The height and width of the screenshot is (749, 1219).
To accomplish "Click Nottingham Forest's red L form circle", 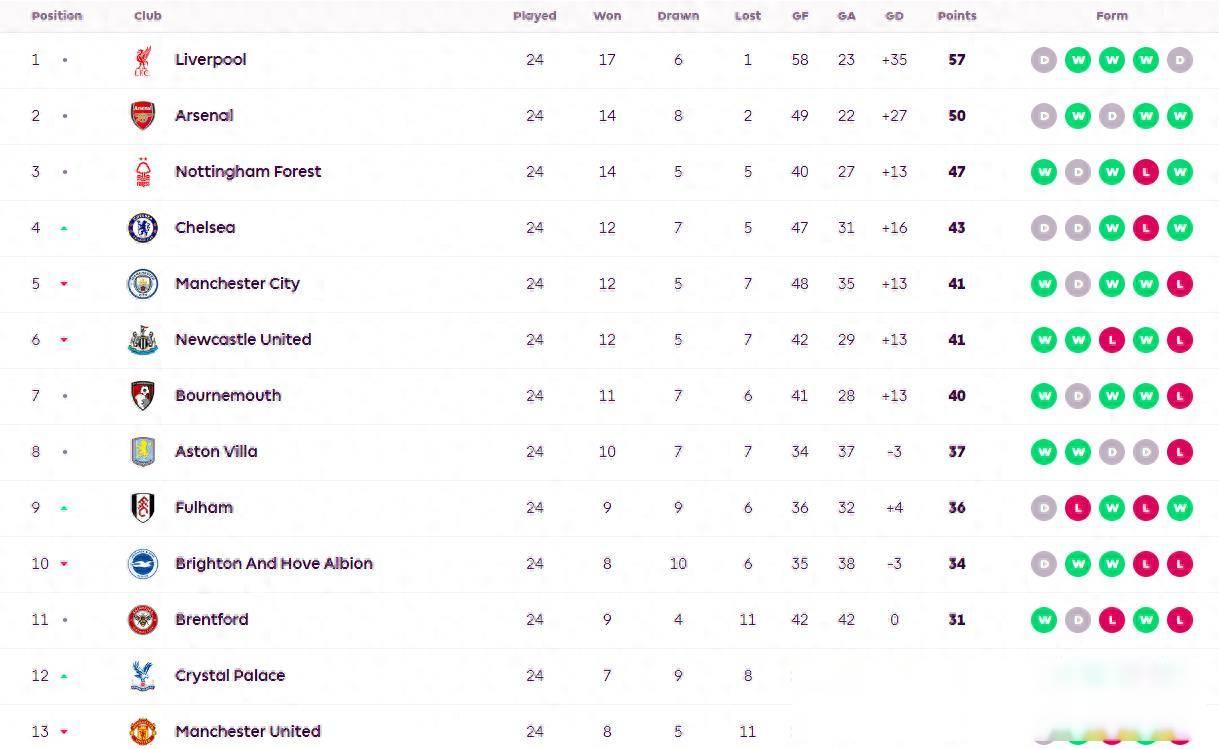I will click(x=1145, y=172).
